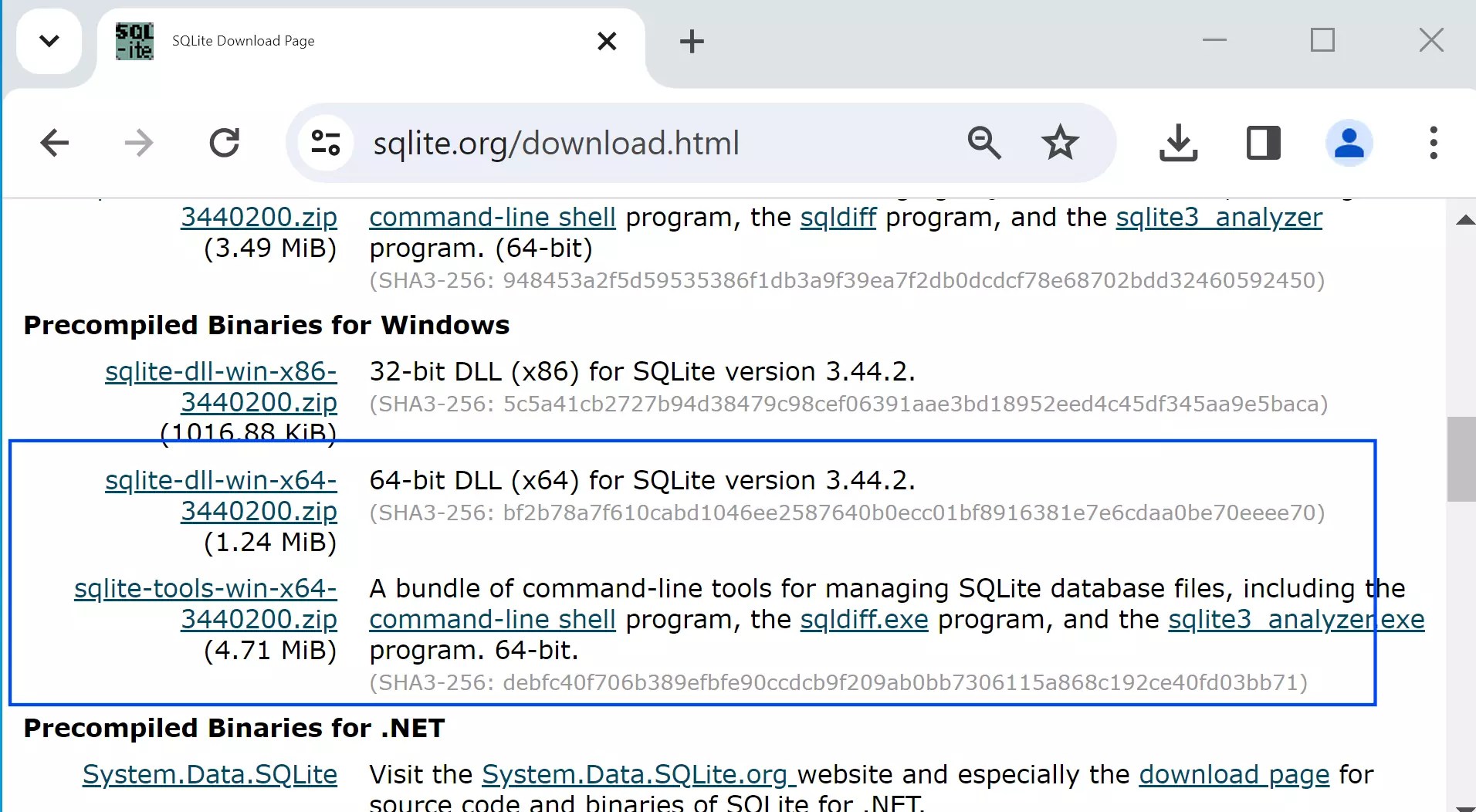Visit the System.Data.SQLite link

(209, 774)
